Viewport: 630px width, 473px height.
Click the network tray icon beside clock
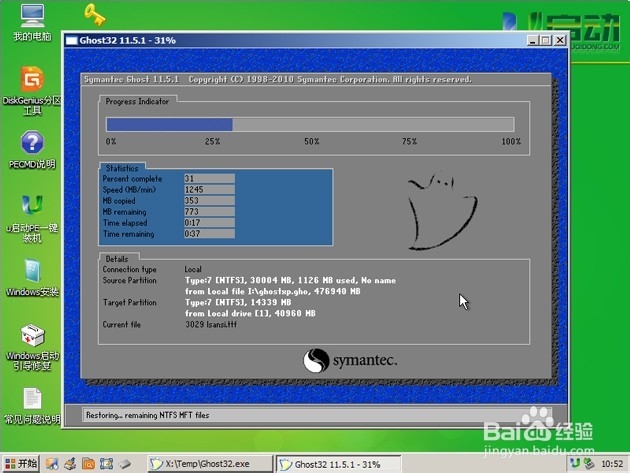(x=589, y=463)
